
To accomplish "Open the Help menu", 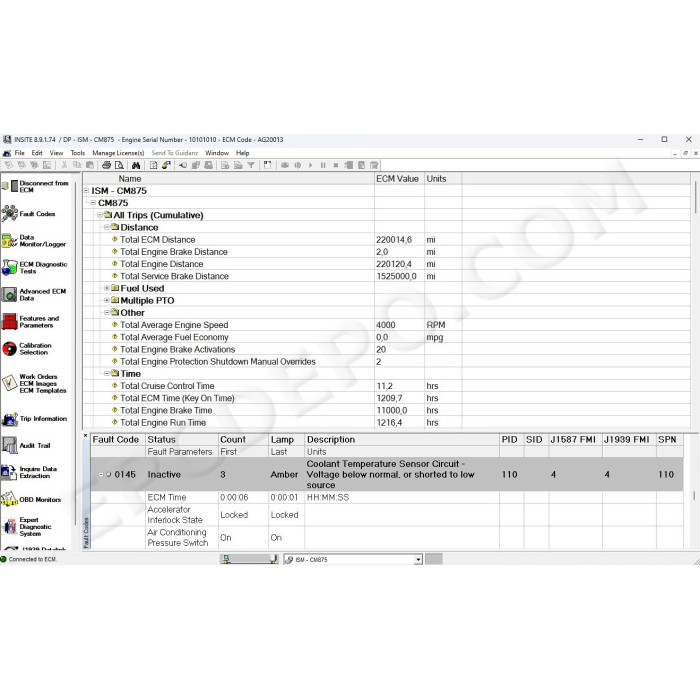I will (x=243, y=153).
